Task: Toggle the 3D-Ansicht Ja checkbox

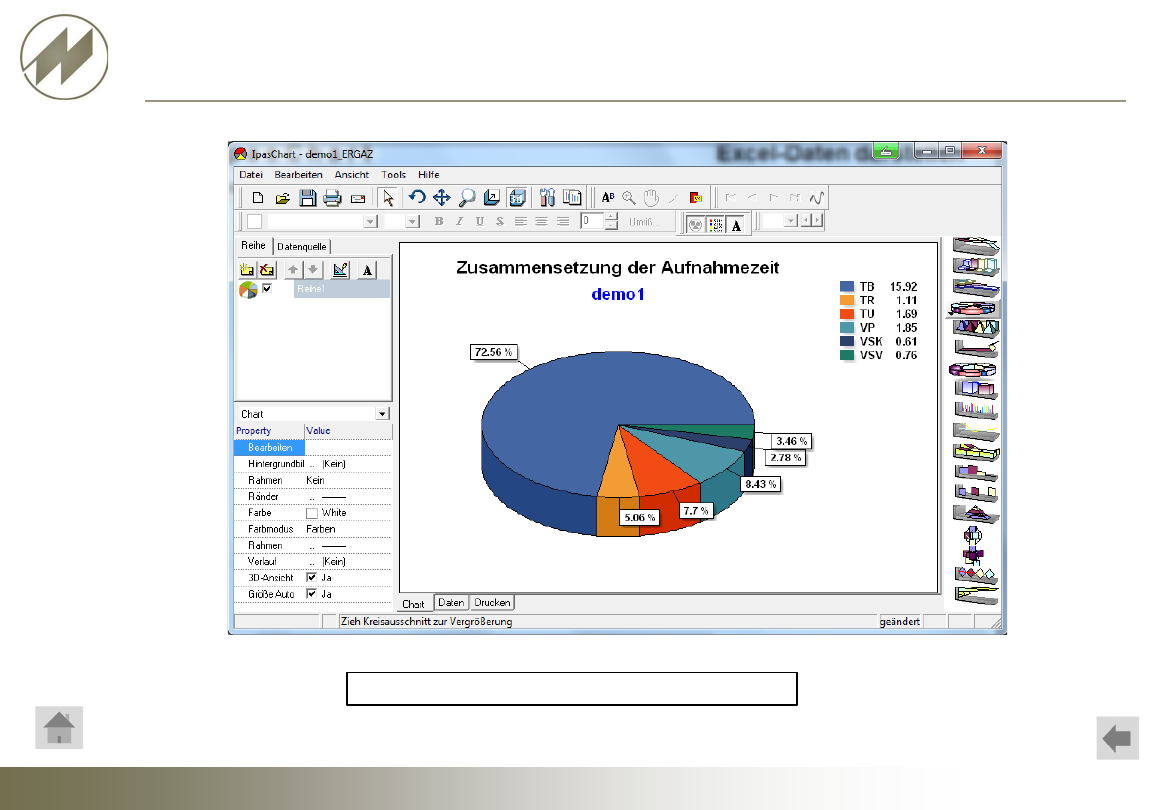Action: (311, 577)
